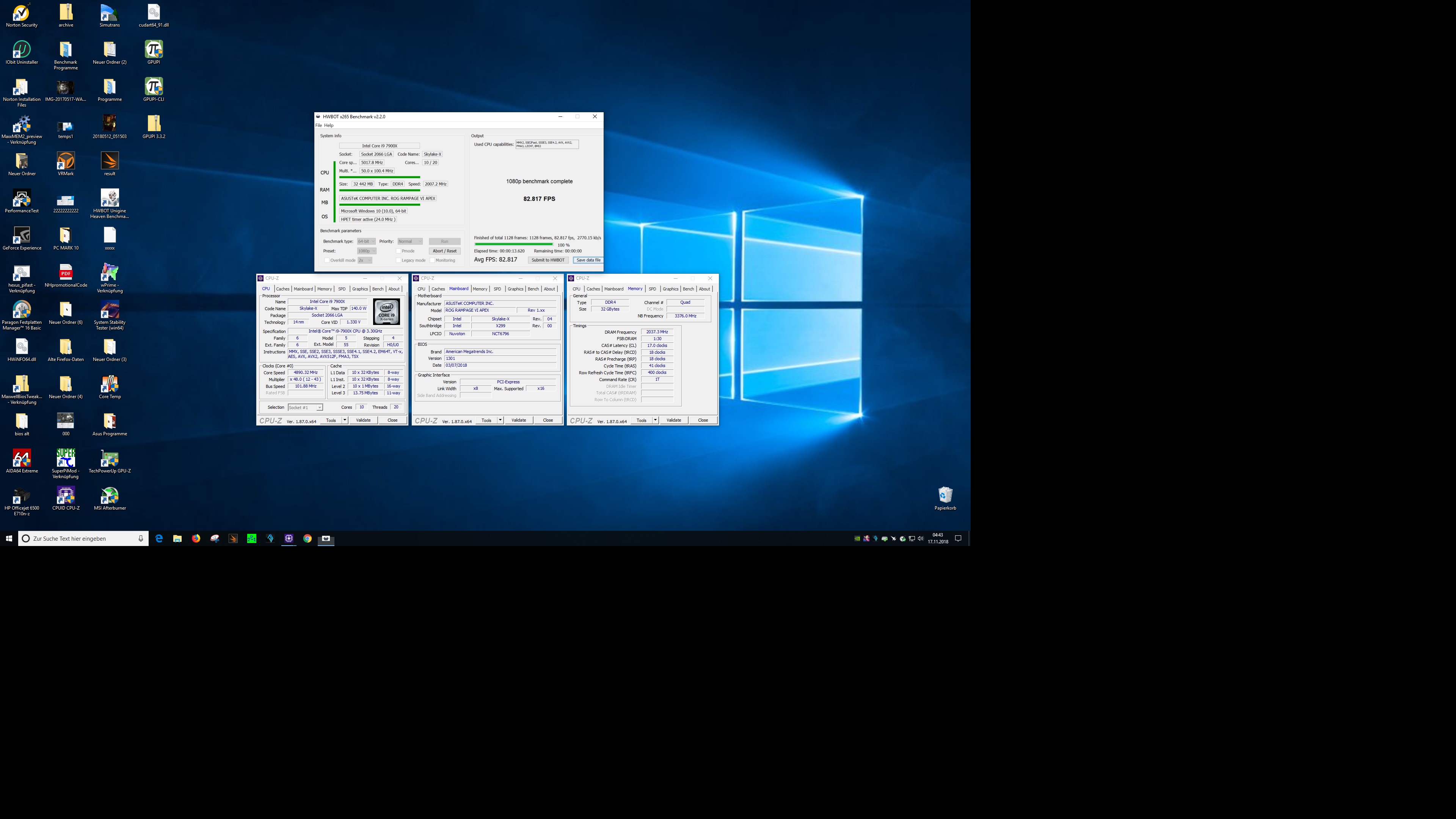Toggle the Legacy mode checkbox

click(398, 260)
